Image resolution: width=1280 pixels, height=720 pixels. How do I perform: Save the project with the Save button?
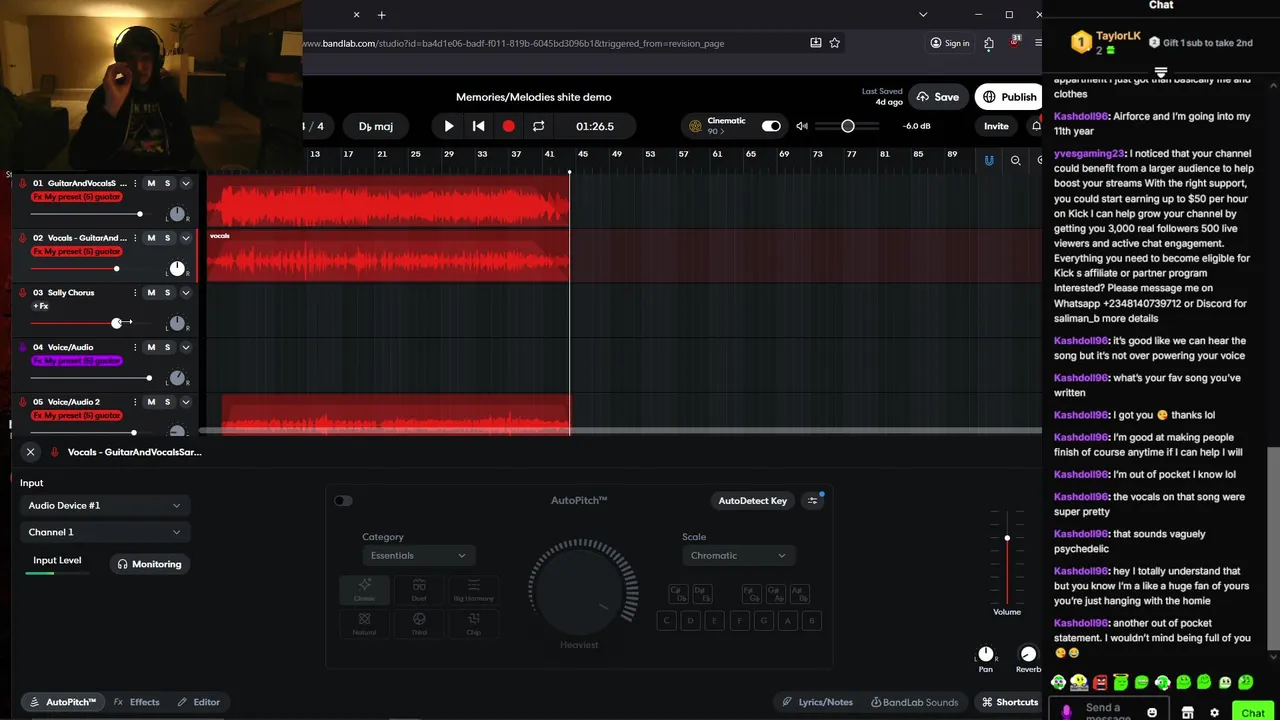(937, 97)
